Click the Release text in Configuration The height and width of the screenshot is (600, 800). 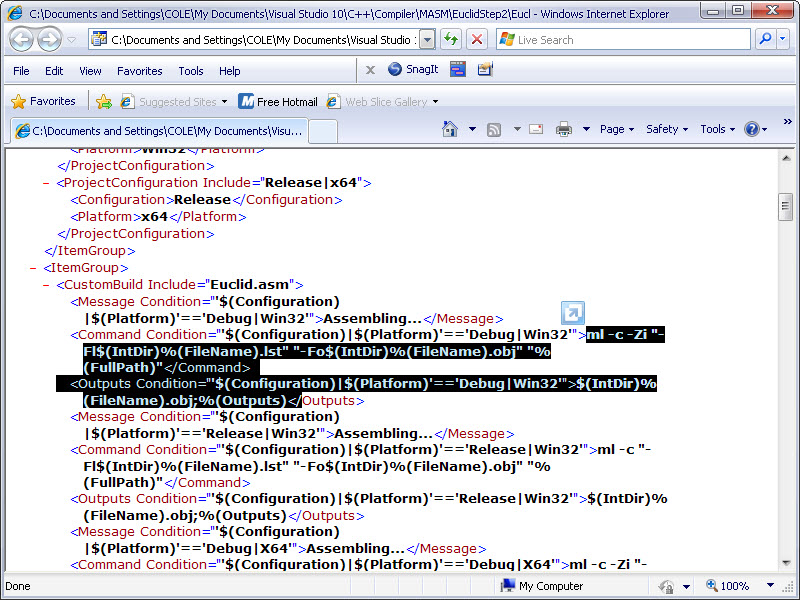pos(203,199)
